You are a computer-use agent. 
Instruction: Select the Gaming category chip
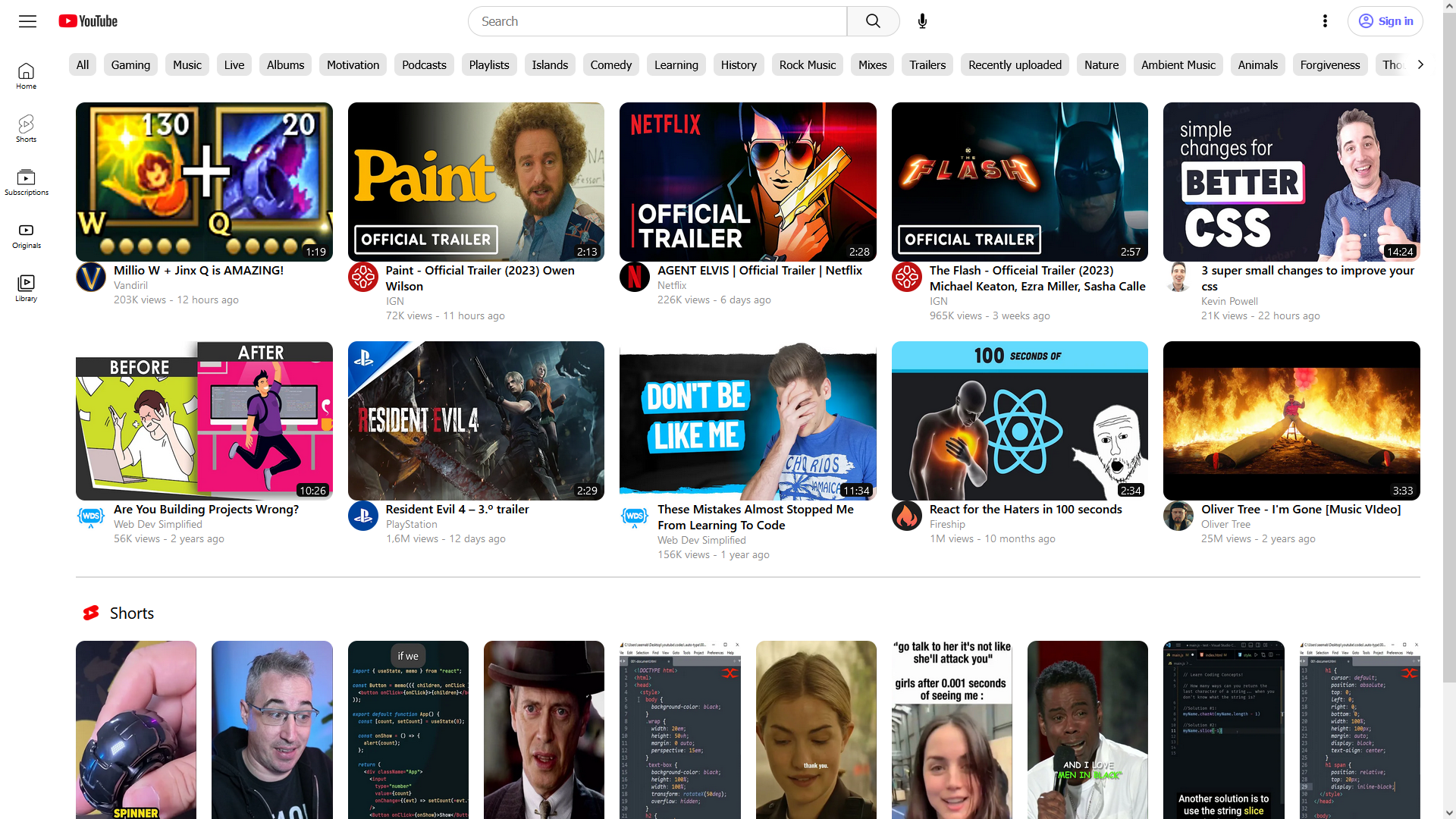tap(130, 64)
